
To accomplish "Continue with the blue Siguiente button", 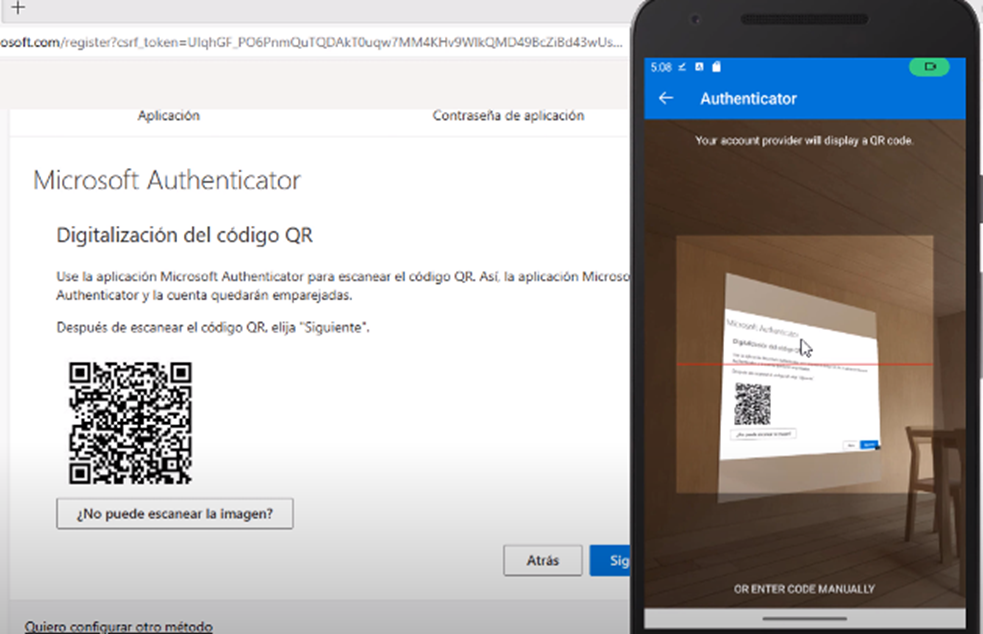I will (611, 560).
